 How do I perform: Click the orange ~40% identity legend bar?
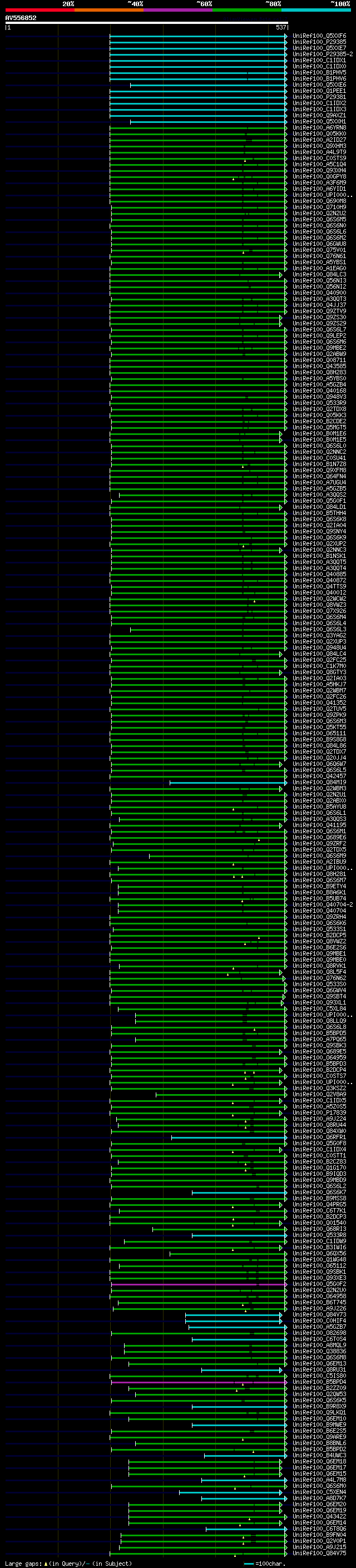109,10
